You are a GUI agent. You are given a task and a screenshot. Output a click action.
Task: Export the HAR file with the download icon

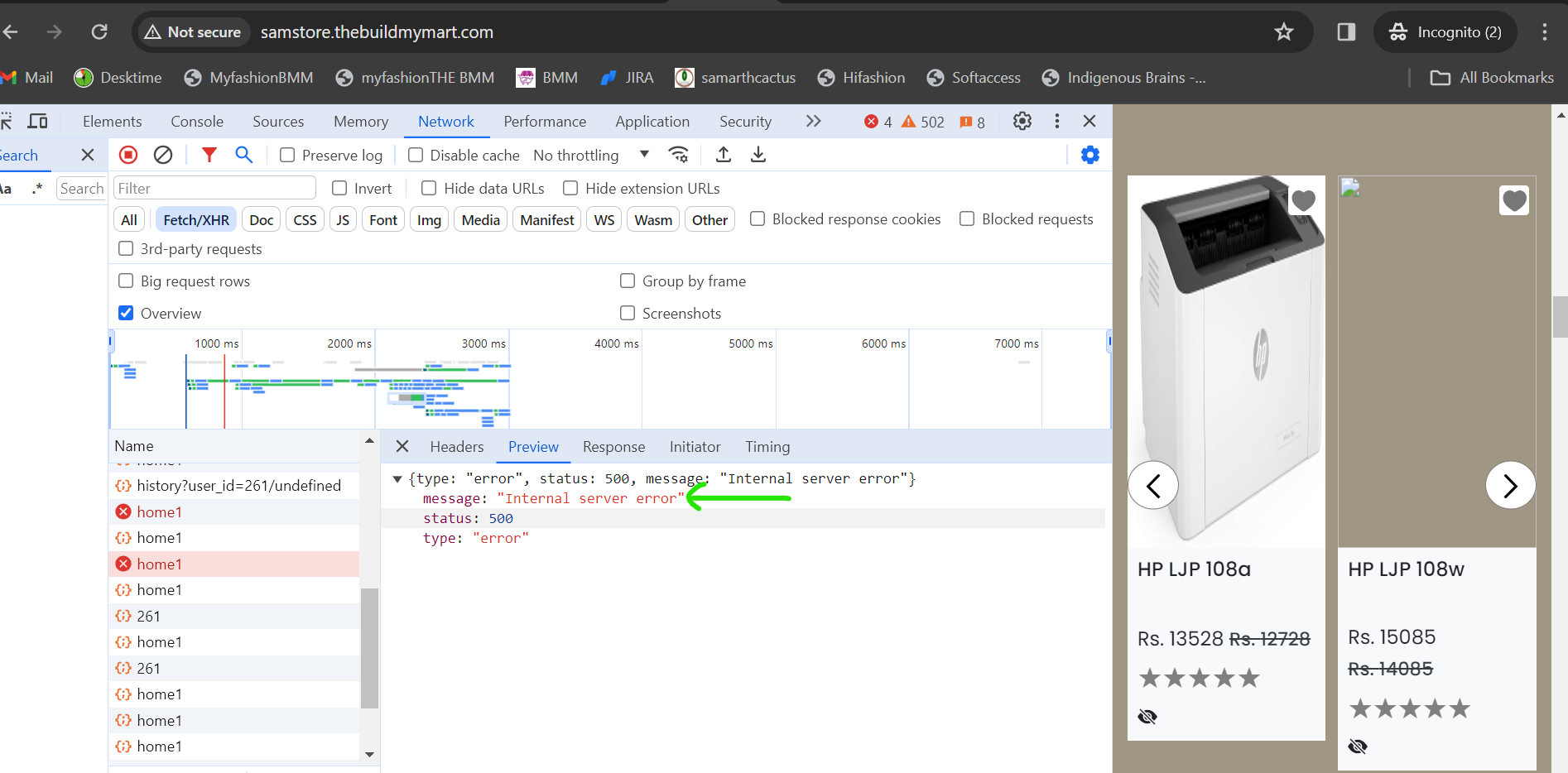click(758, 155)
